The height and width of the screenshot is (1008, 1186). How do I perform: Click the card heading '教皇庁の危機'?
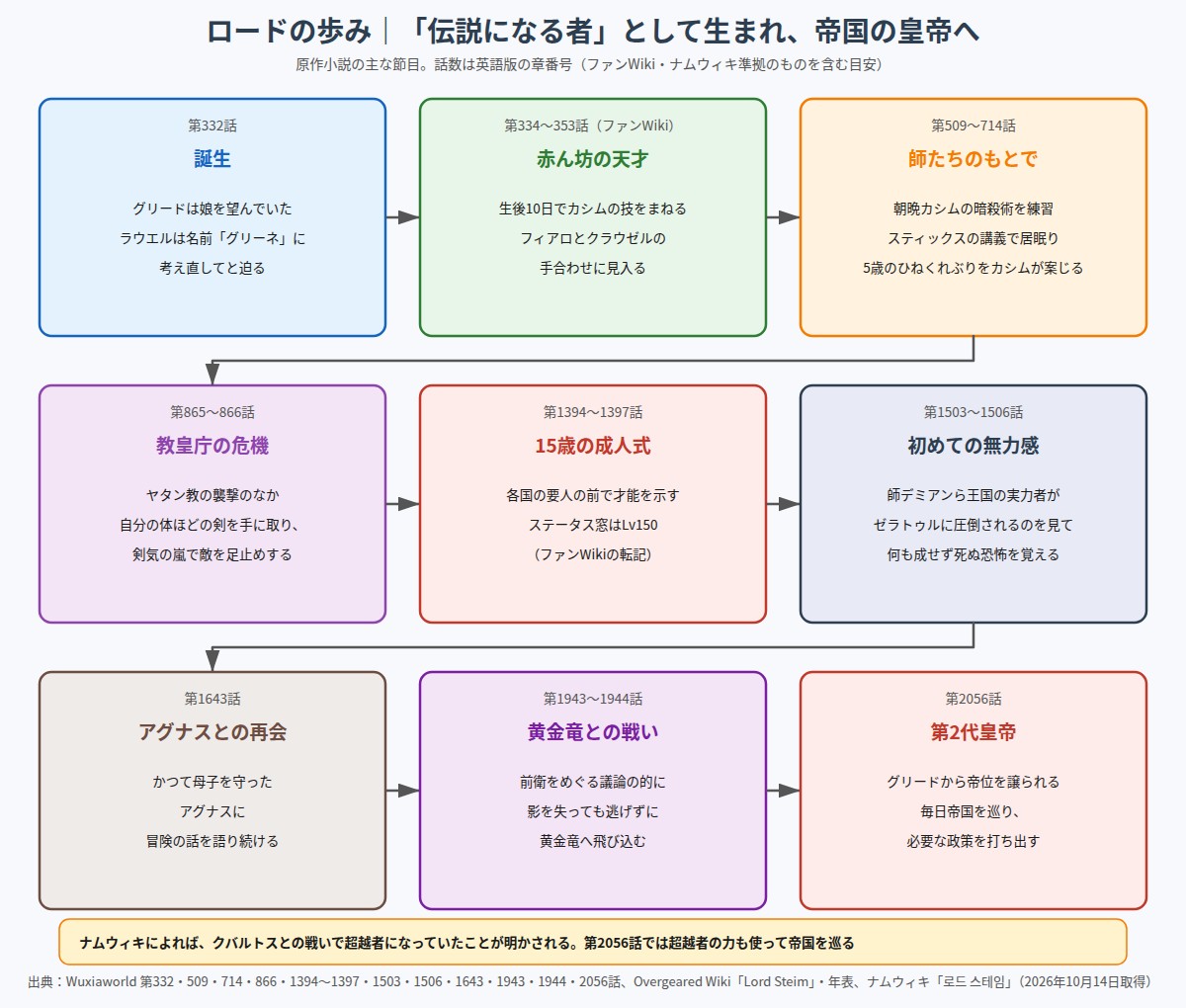pos(212,446)
